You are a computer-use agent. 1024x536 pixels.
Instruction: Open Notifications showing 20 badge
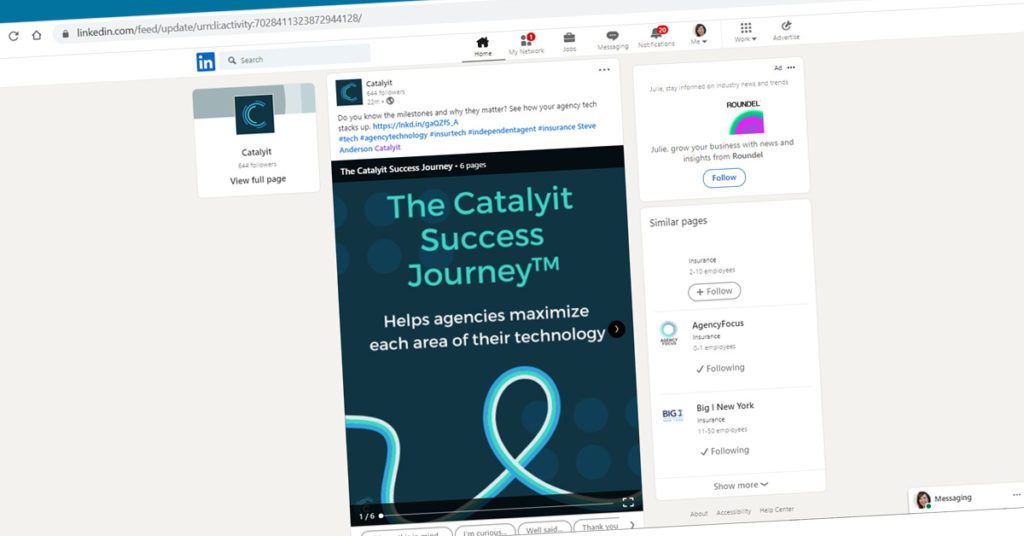pos(657,37)
